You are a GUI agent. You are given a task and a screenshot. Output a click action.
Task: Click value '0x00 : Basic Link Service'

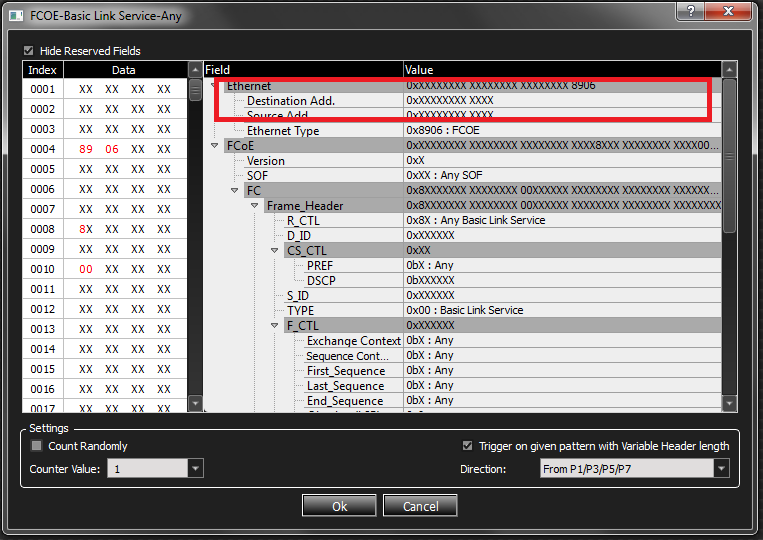coord(465,310)
